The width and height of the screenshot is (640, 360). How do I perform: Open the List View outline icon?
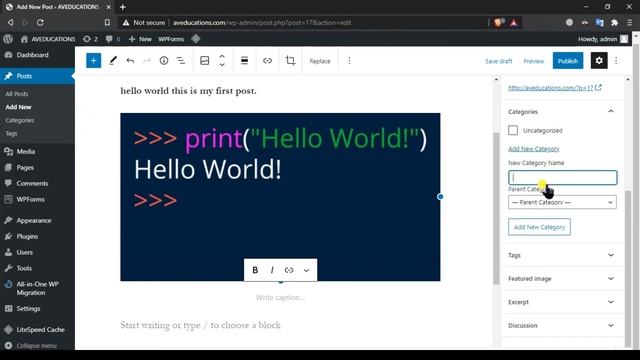tap(180, 61)
